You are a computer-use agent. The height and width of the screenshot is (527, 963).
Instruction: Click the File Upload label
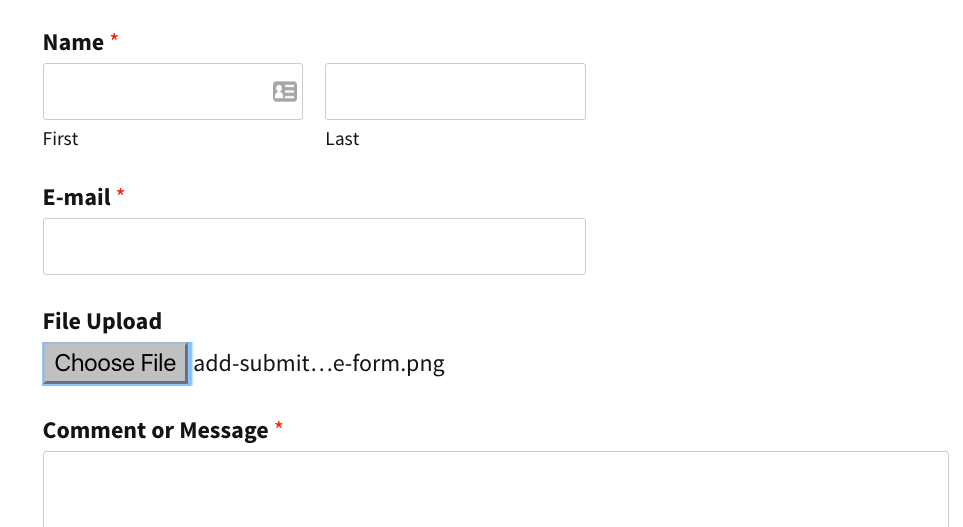(x=103, y=321)
